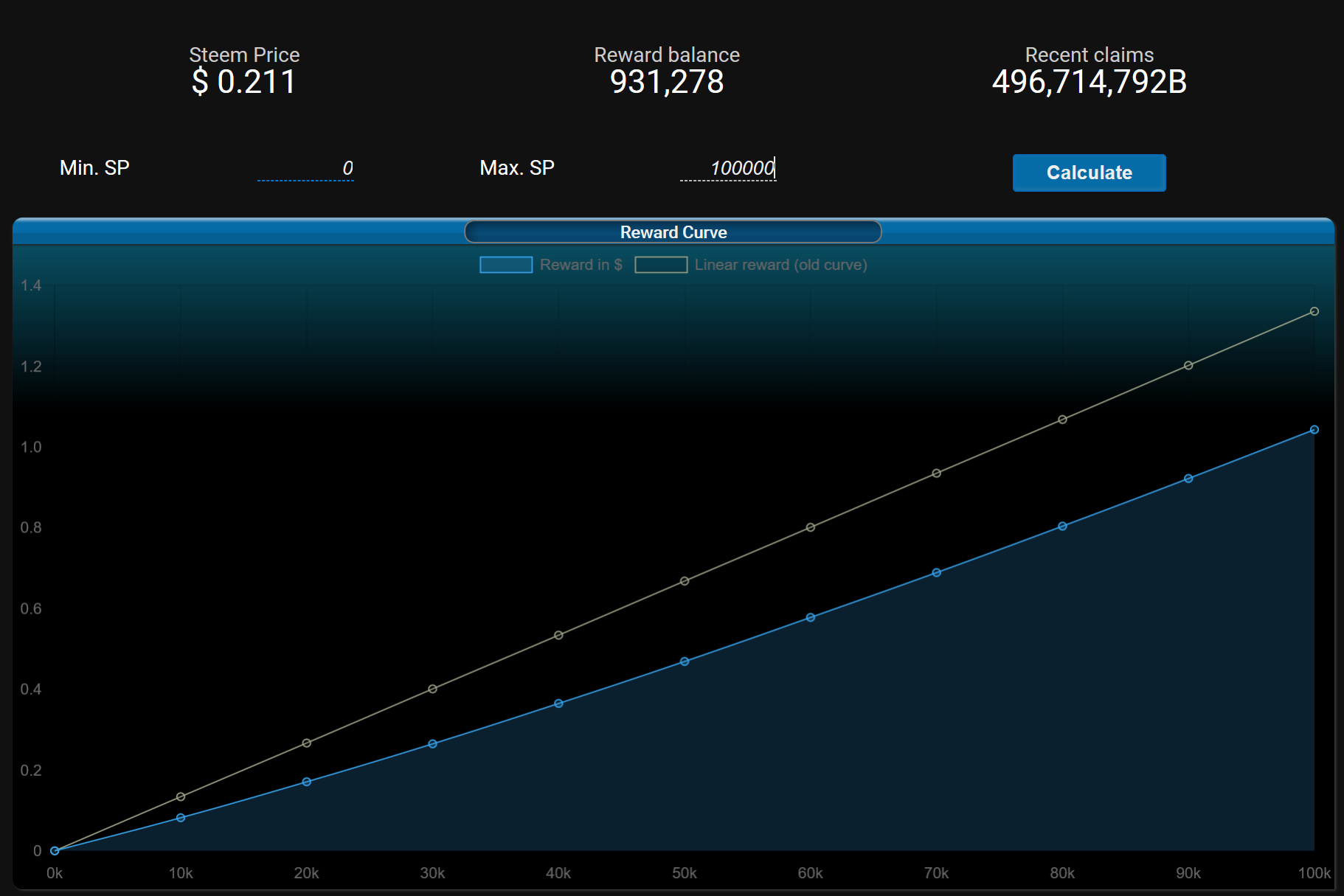Select the blue data point at 10k

(181, 818)
